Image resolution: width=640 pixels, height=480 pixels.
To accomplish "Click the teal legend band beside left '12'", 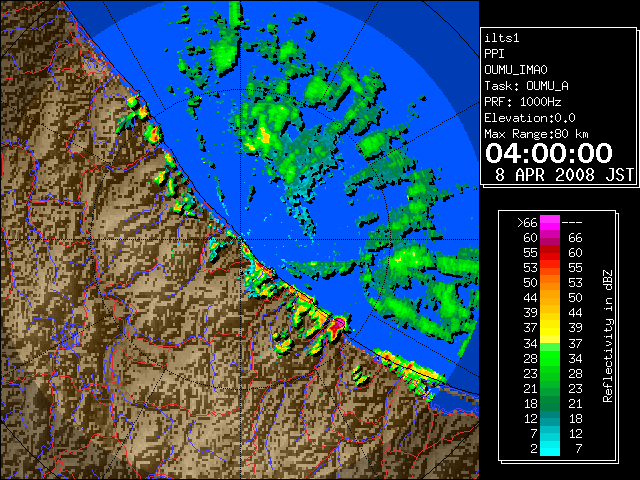I will [x=550, y=418].
